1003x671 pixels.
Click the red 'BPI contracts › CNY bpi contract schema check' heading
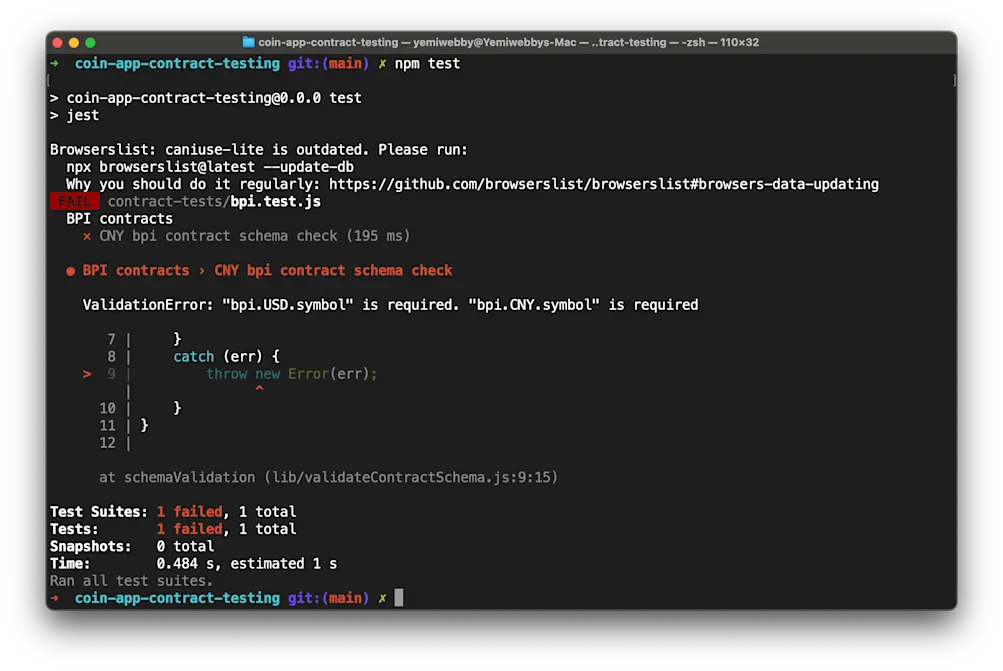259,271
